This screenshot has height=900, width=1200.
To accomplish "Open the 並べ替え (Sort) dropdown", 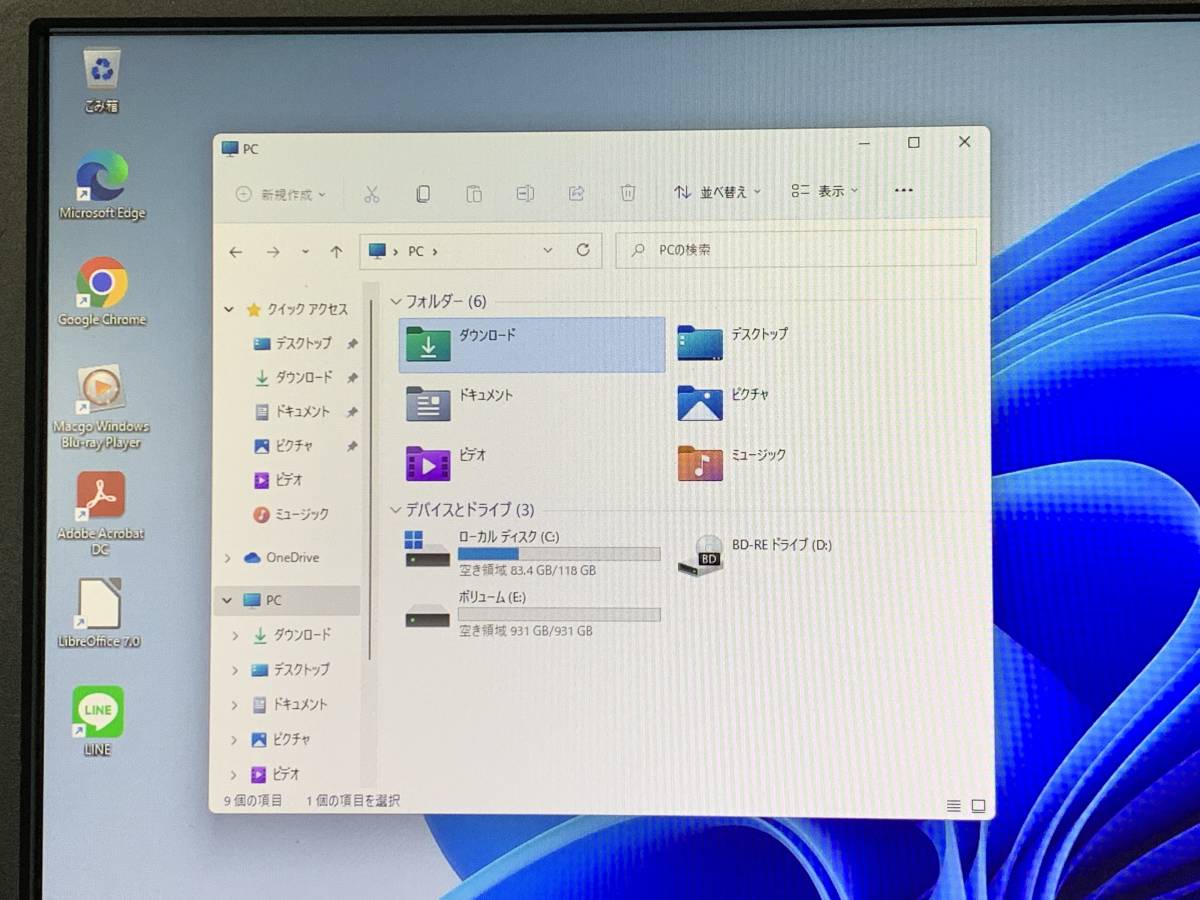I will [x=717, y=192].
